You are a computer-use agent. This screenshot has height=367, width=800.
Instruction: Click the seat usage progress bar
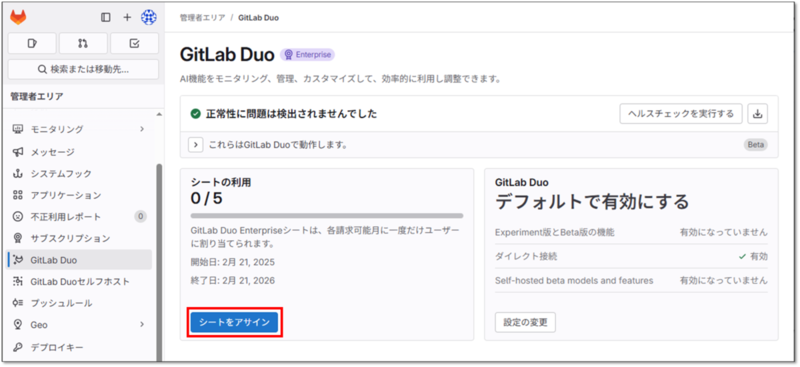[x=327, y=216]
